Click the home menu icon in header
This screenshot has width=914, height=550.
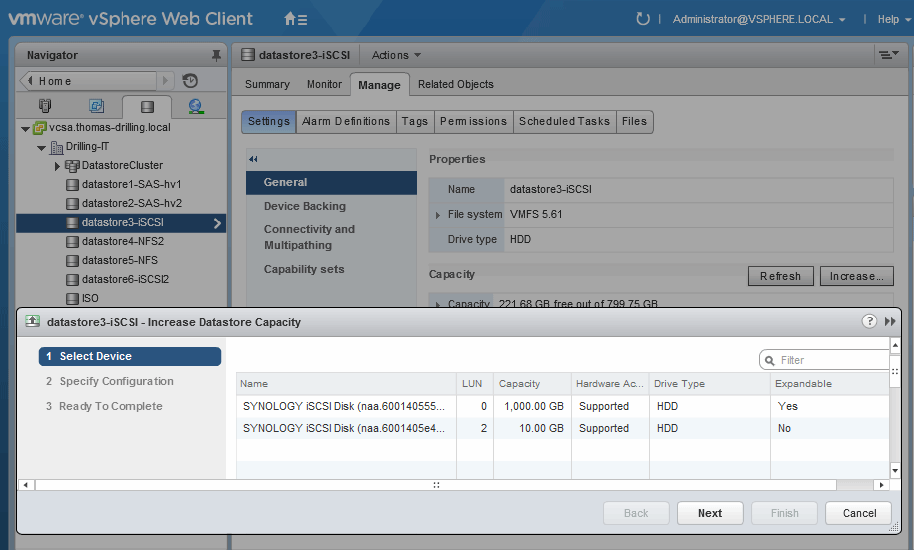(295, 19)
